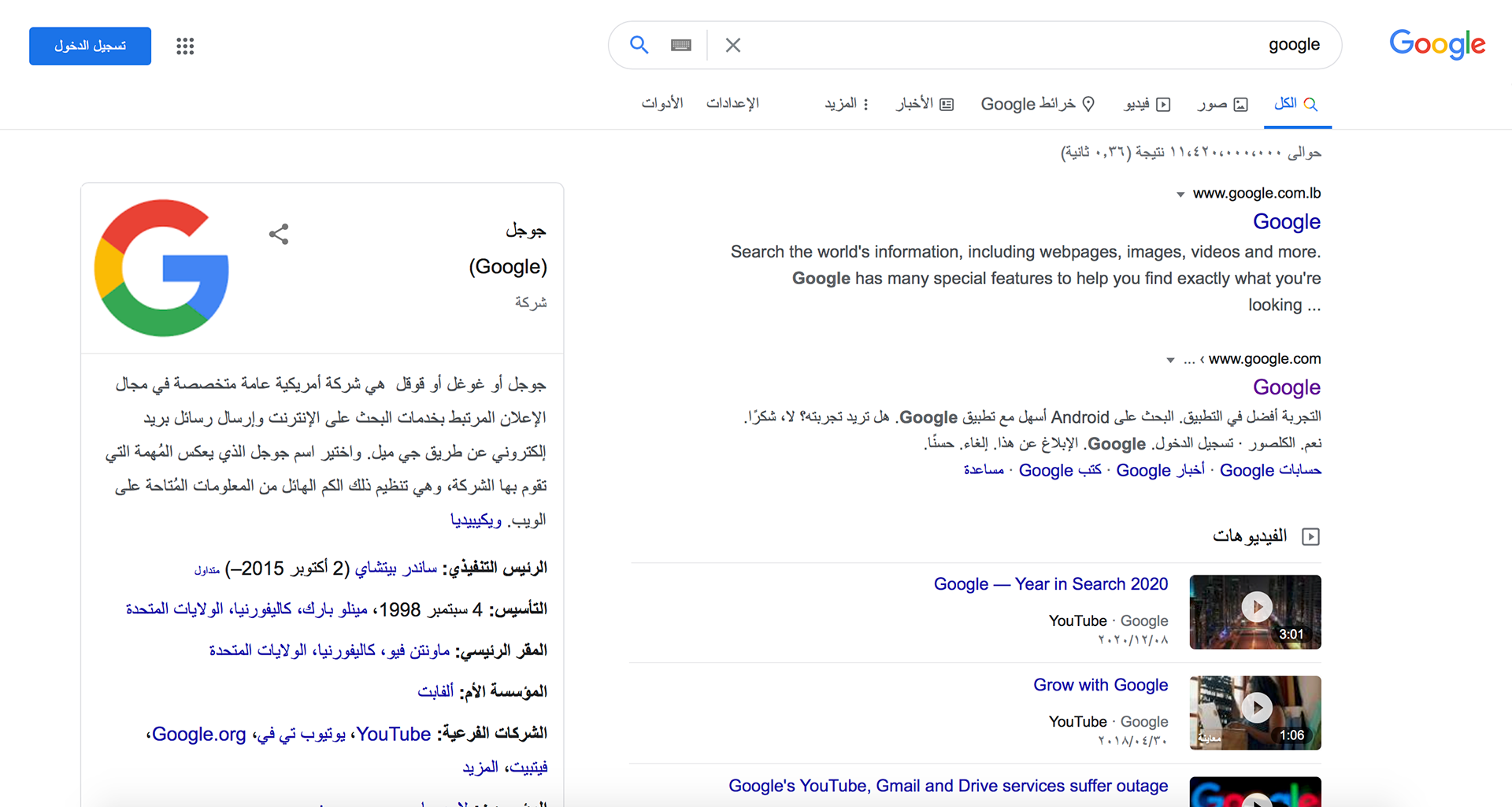1512x807 pixels.
Task: Open the أخبار Google sitelink
Action: pos(1161,470)
